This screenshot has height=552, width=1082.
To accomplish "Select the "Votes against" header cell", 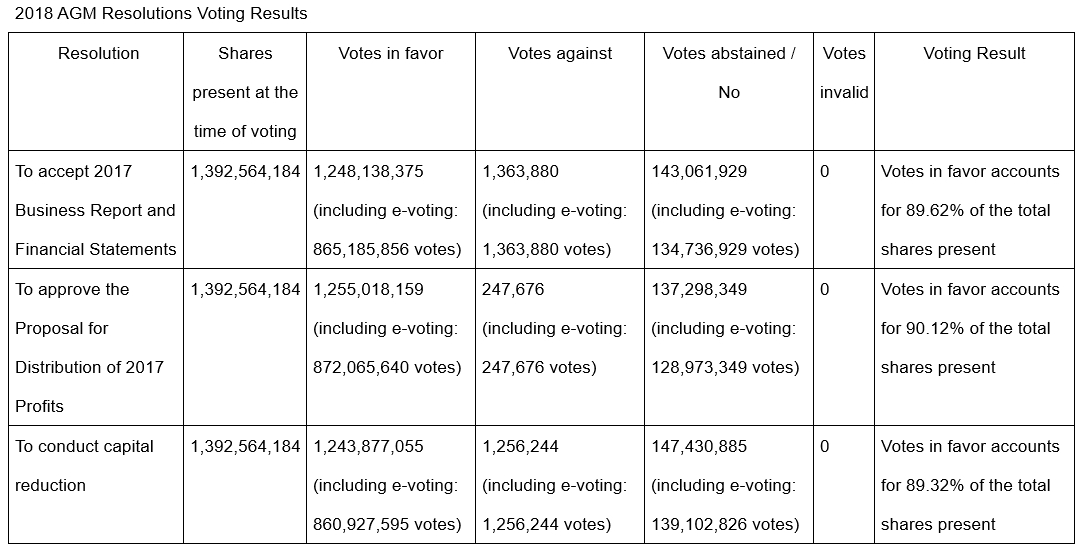I will point(559,54).
